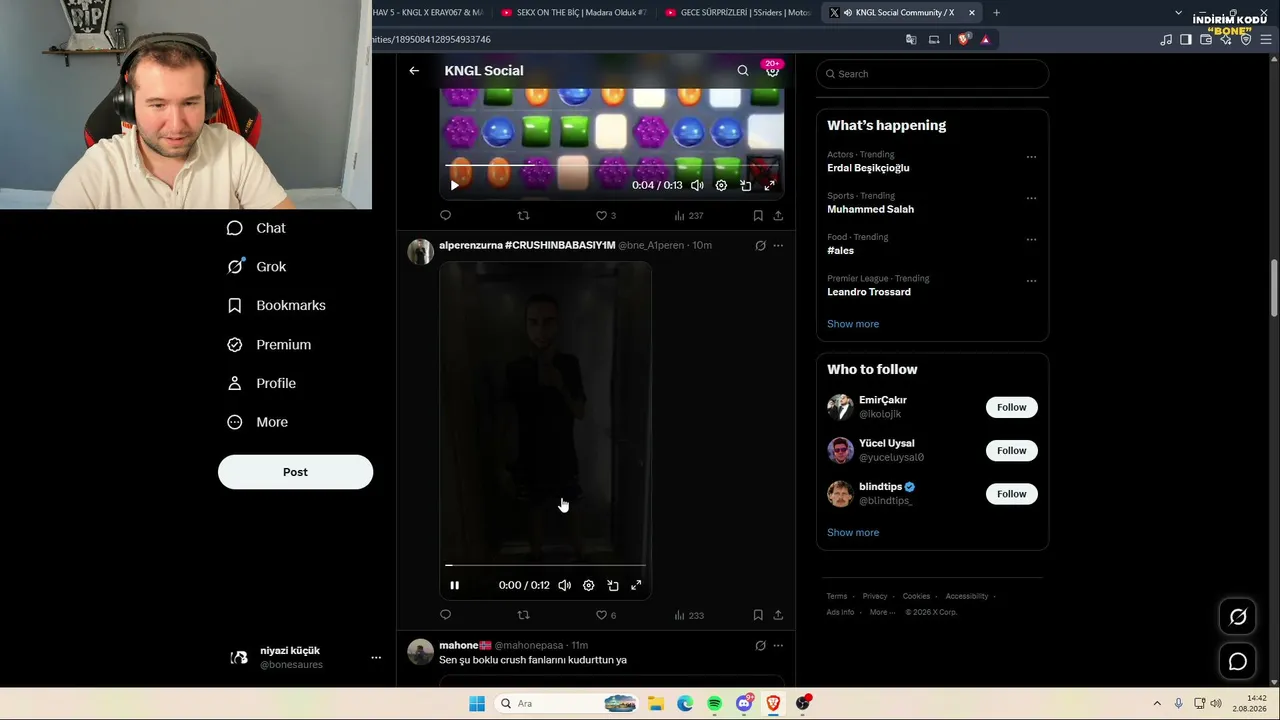Open a new browser tab
The image size is (1280, 720).
[996, 13]
